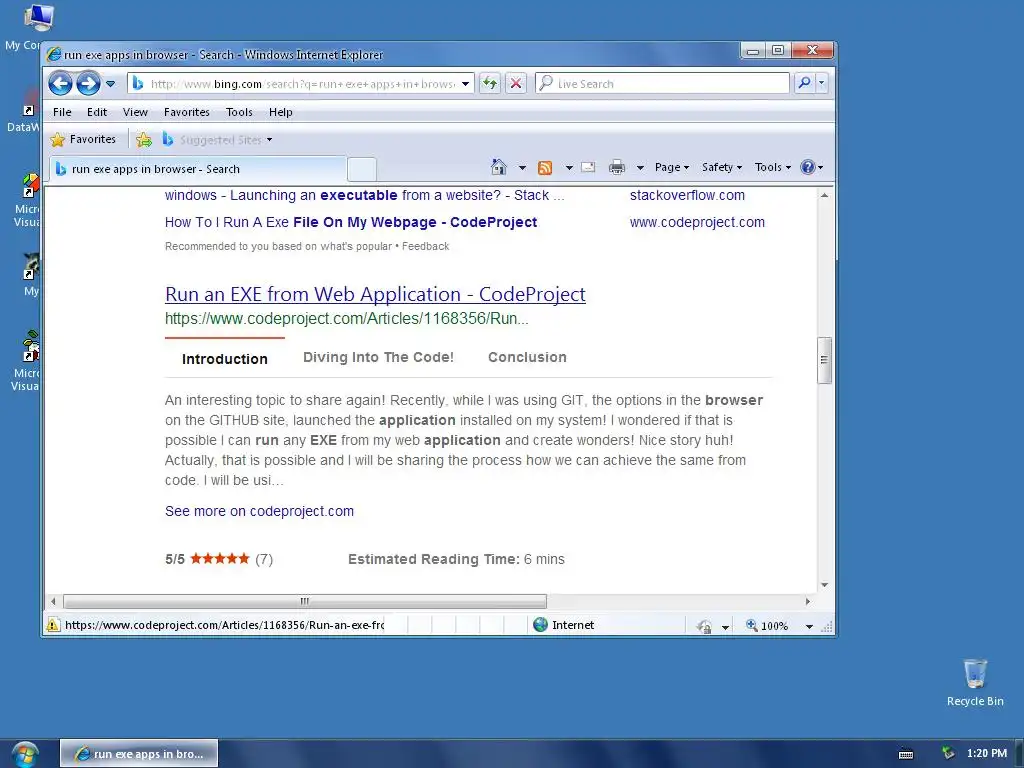The width and height of the screenshot is (1024, 768).
Task: Click the Windows Start orb
Action: (x=25, y=755)
